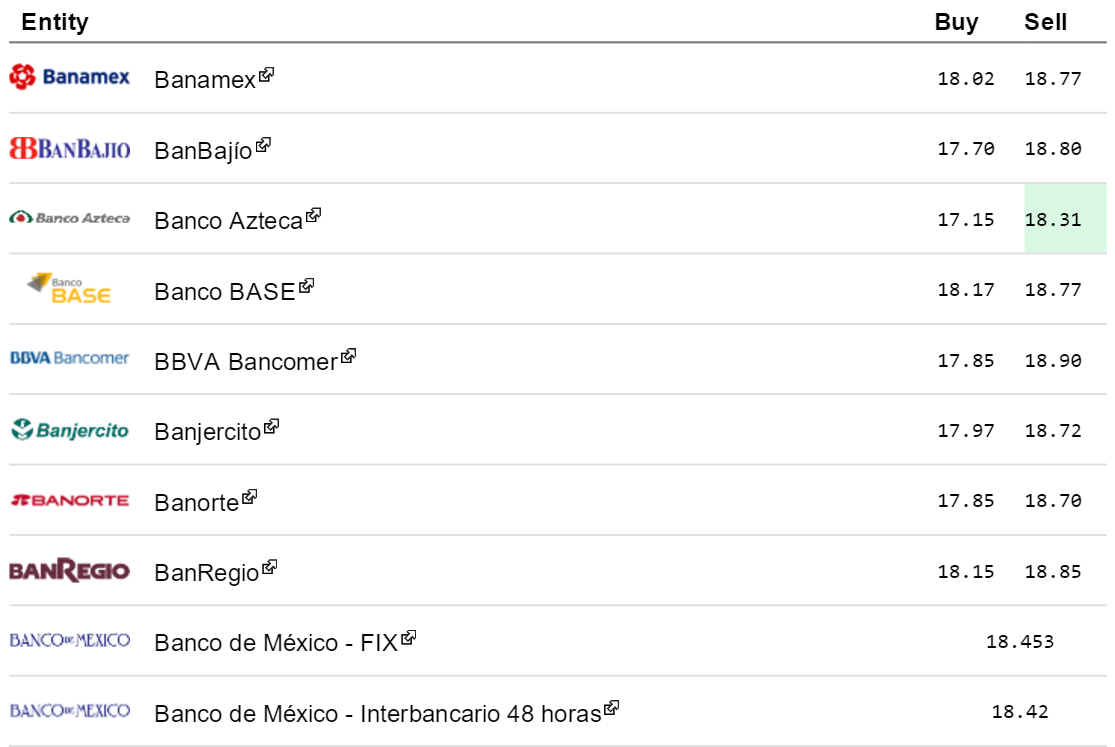Viewport: 1115px width, 747px height.
Task: Click the BBVA Bancomer logo
Action: click(69, 358)
